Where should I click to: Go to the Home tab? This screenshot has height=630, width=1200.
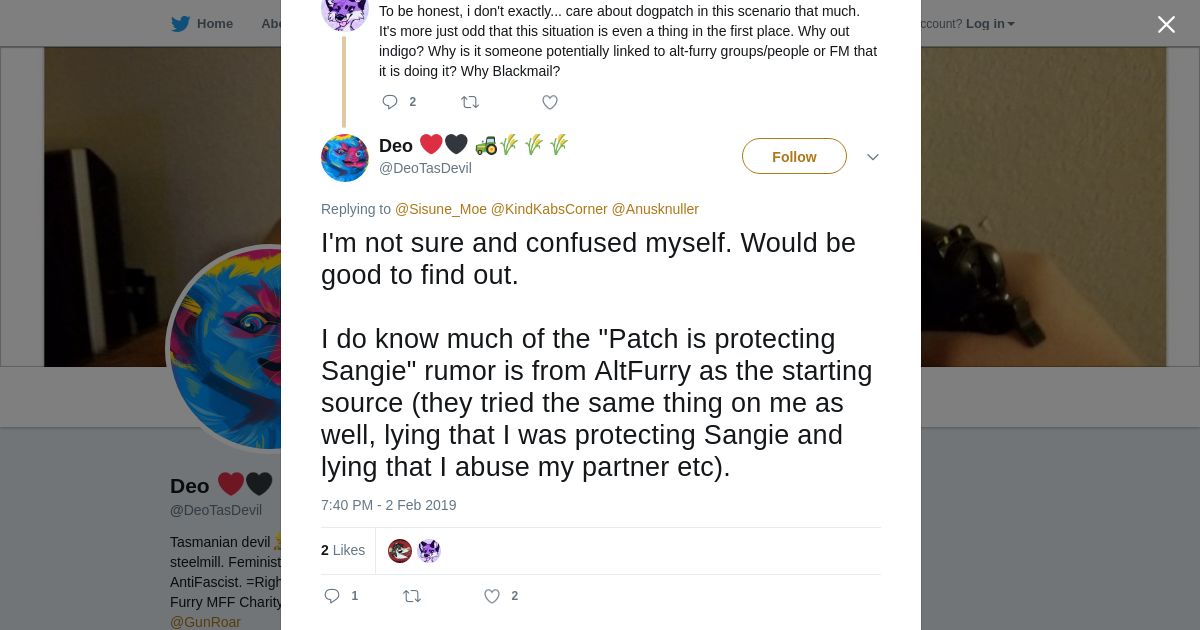click(x=214, y=24)
